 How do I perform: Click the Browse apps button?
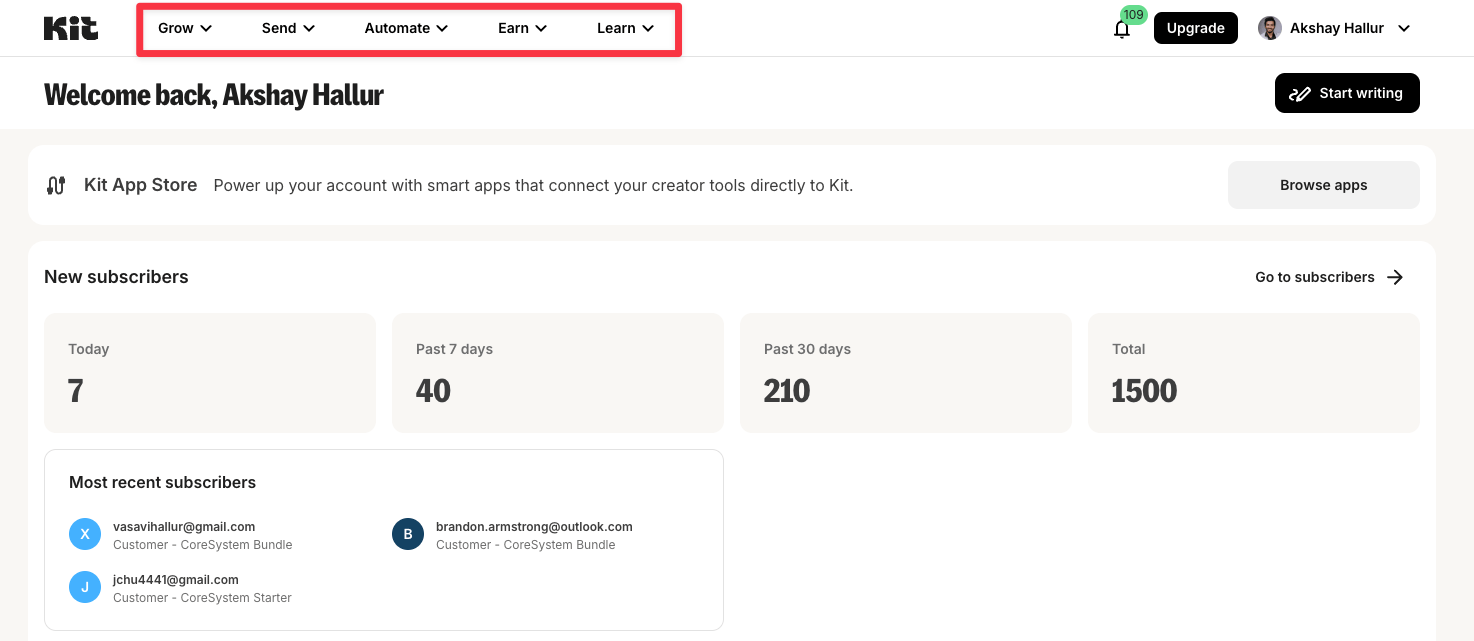(x=1323, y=185)
